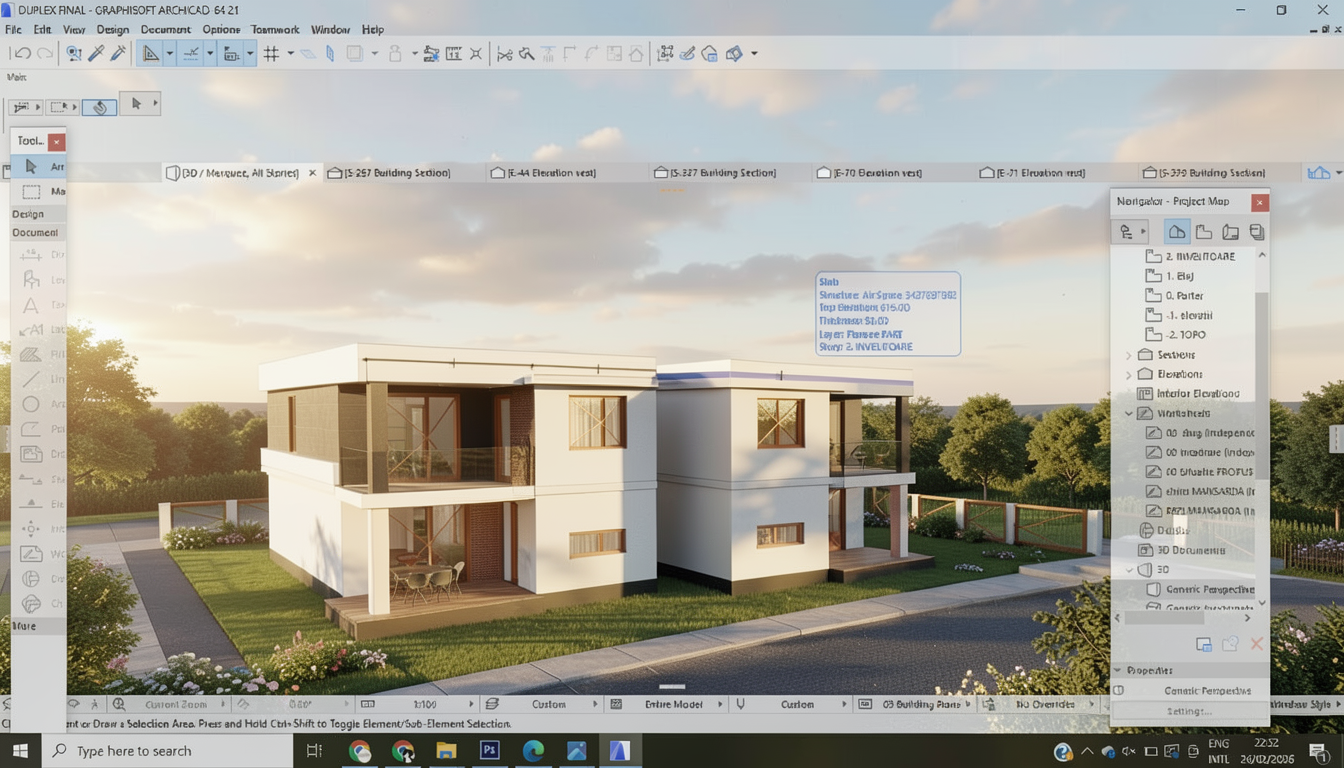Expand the Elevations folder in Navigator
The image size is (1344, 768).
1129,374
